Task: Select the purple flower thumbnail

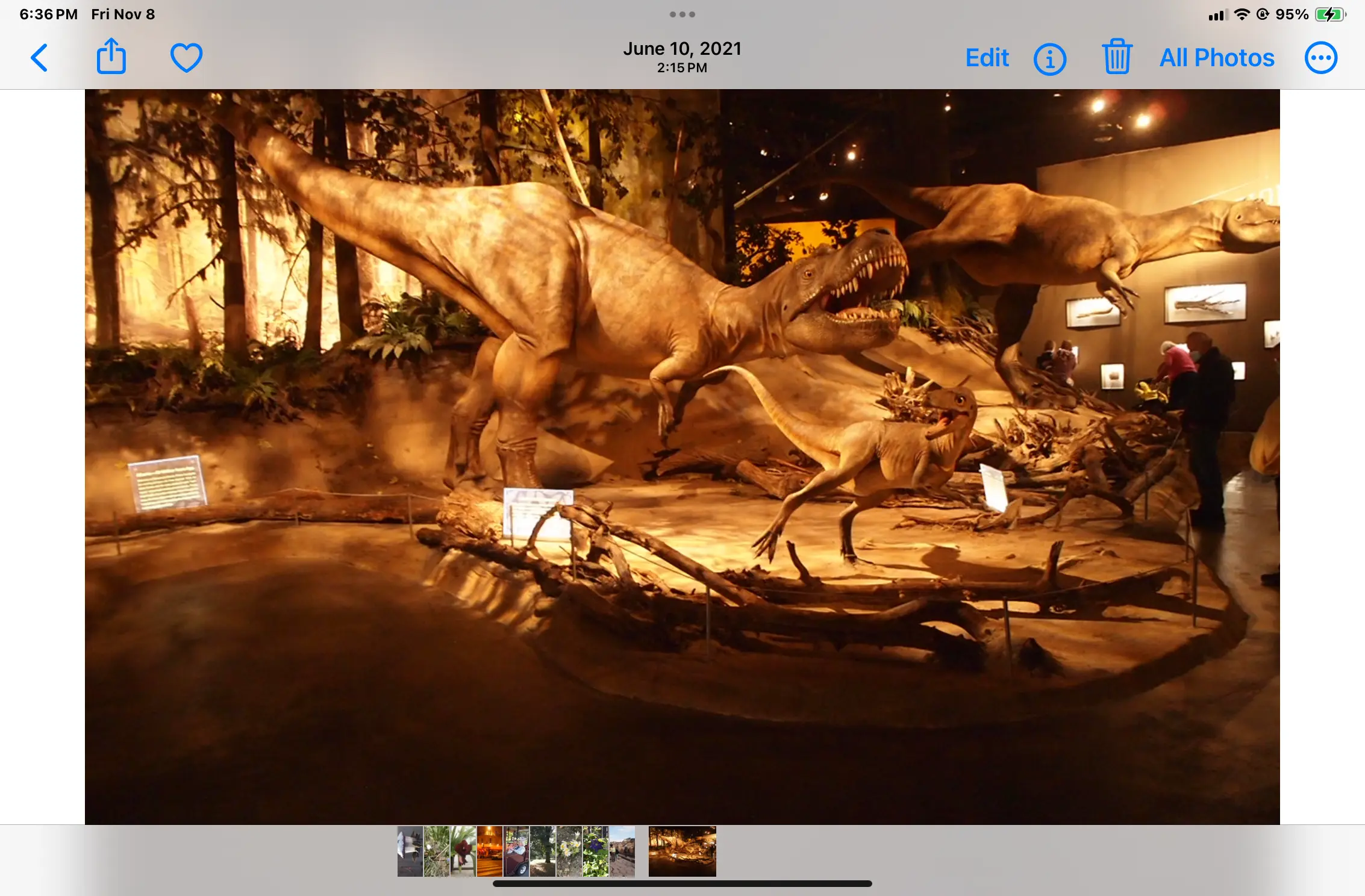Action: (x=595, y=851)
